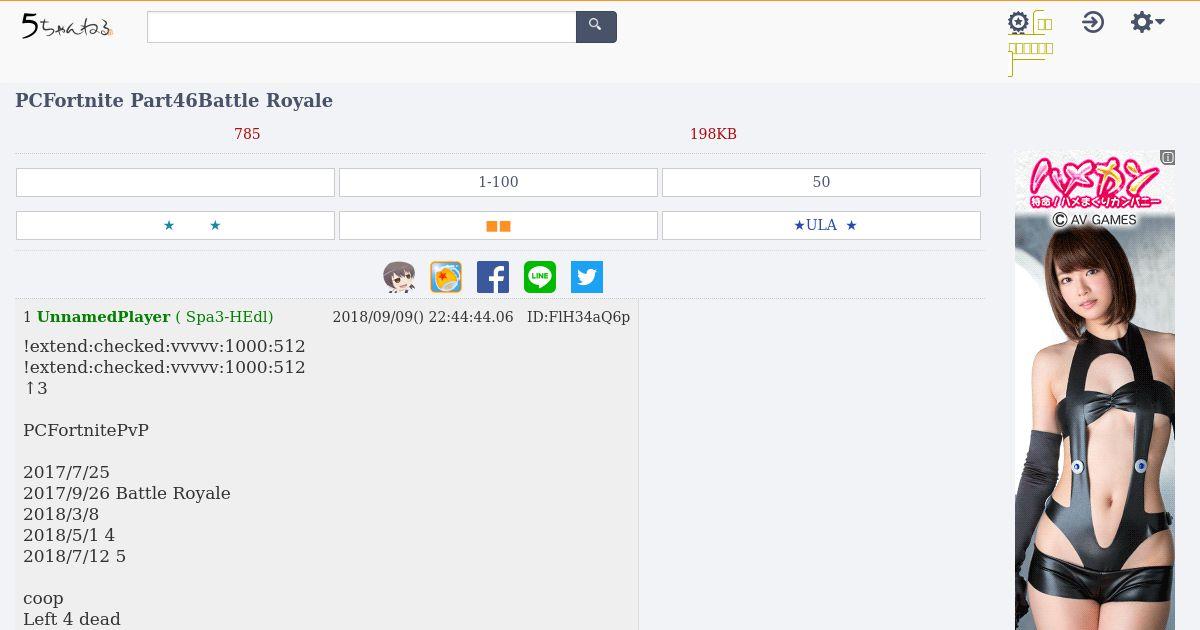Screen dimensions: 1200x630
Task: Click the text Left 4 dead
Action: point(72,619)
